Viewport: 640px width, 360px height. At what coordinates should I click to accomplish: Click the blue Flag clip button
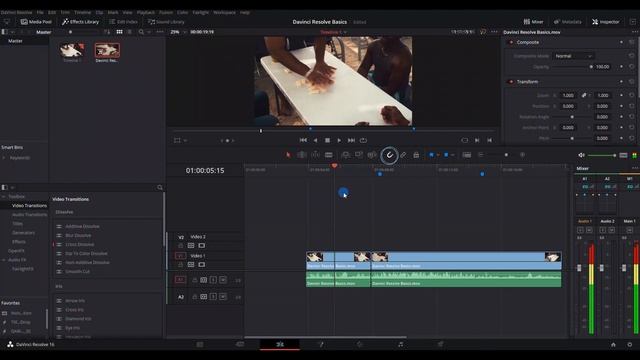[x=431, y=155]
